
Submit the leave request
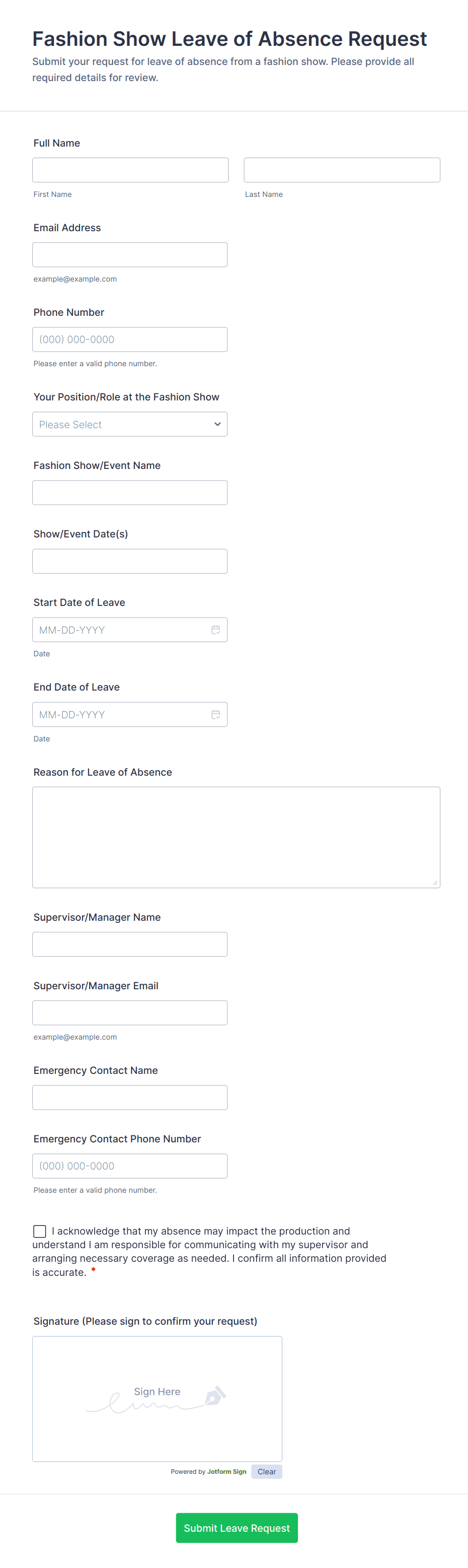pos(237,1527)
